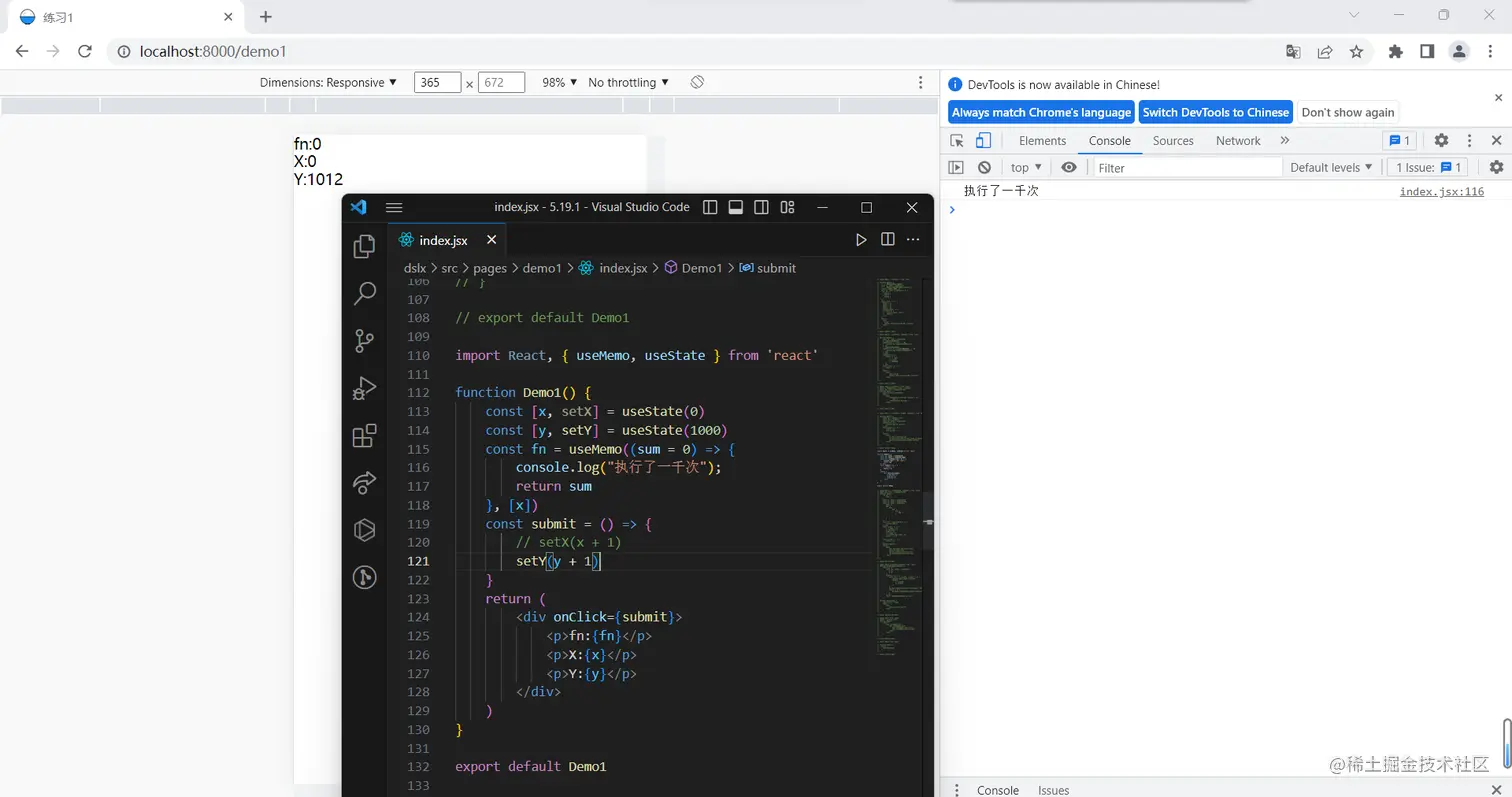The width and height of the screenshot is (1512, 797).
Task: Open the Extensions view in VS Code
Action: pos(365,436)
